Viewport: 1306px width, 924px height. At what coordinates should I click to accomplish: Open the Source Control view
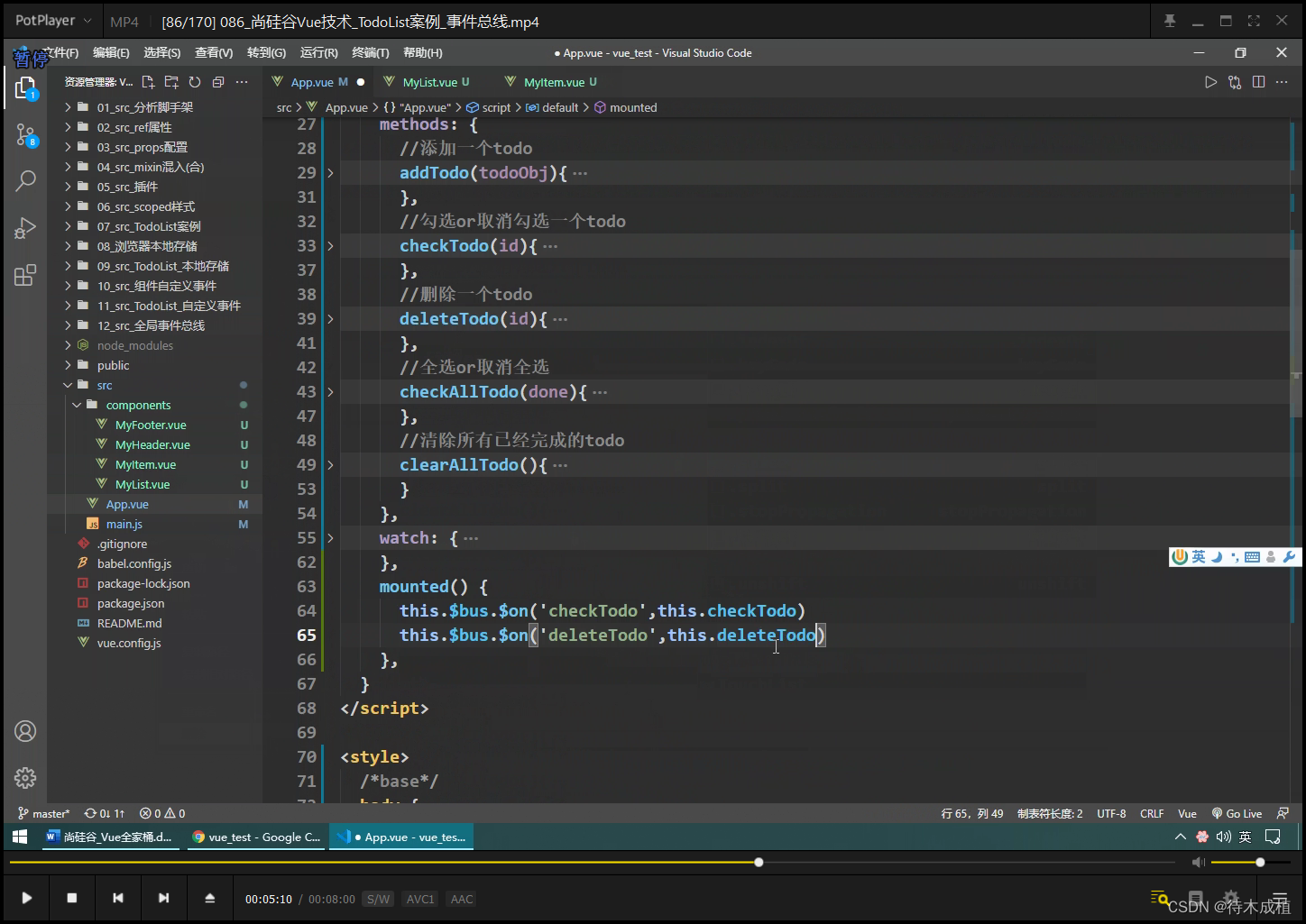25,135
